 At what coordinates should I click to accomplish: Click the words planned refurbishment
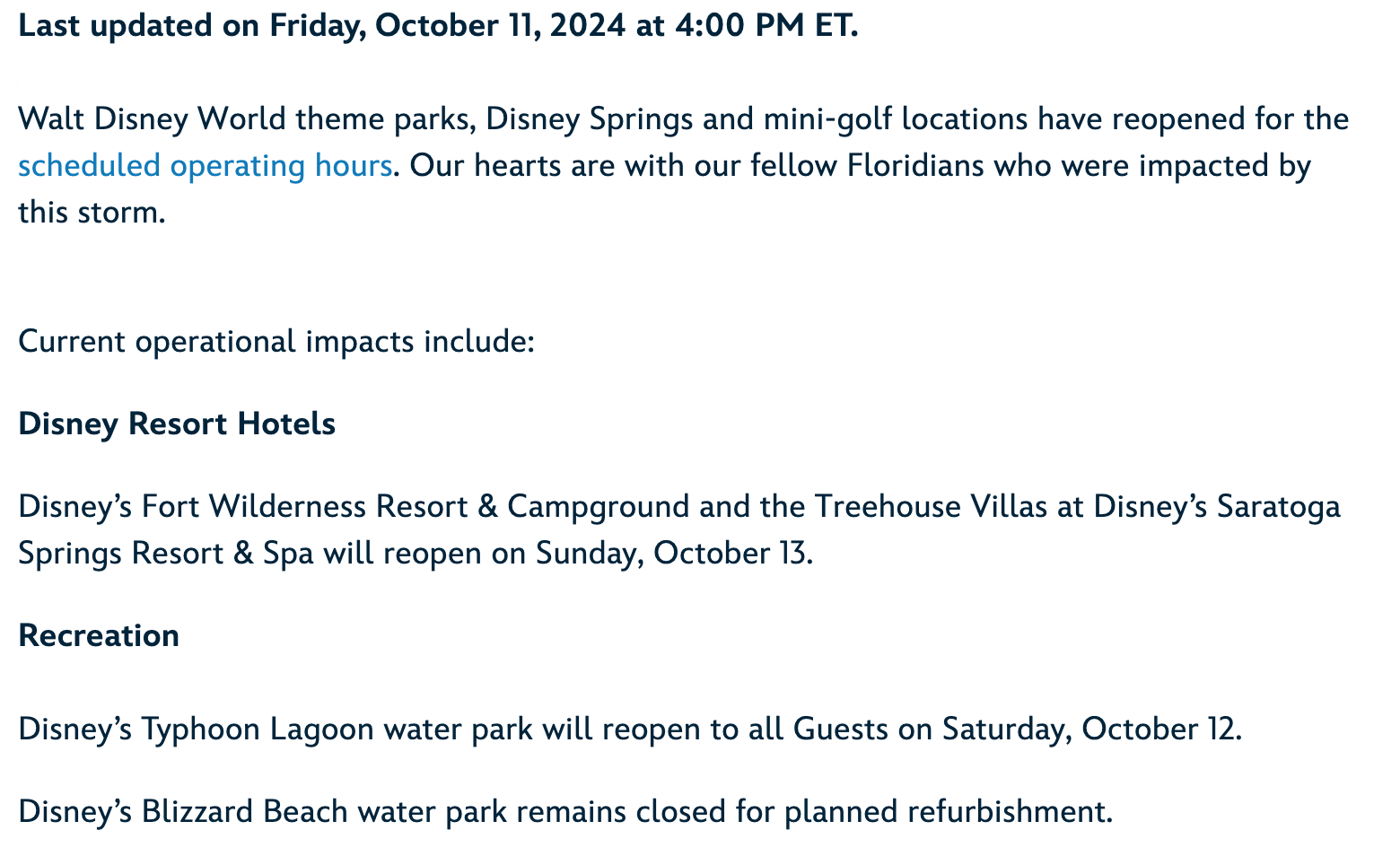click(948, 811)
